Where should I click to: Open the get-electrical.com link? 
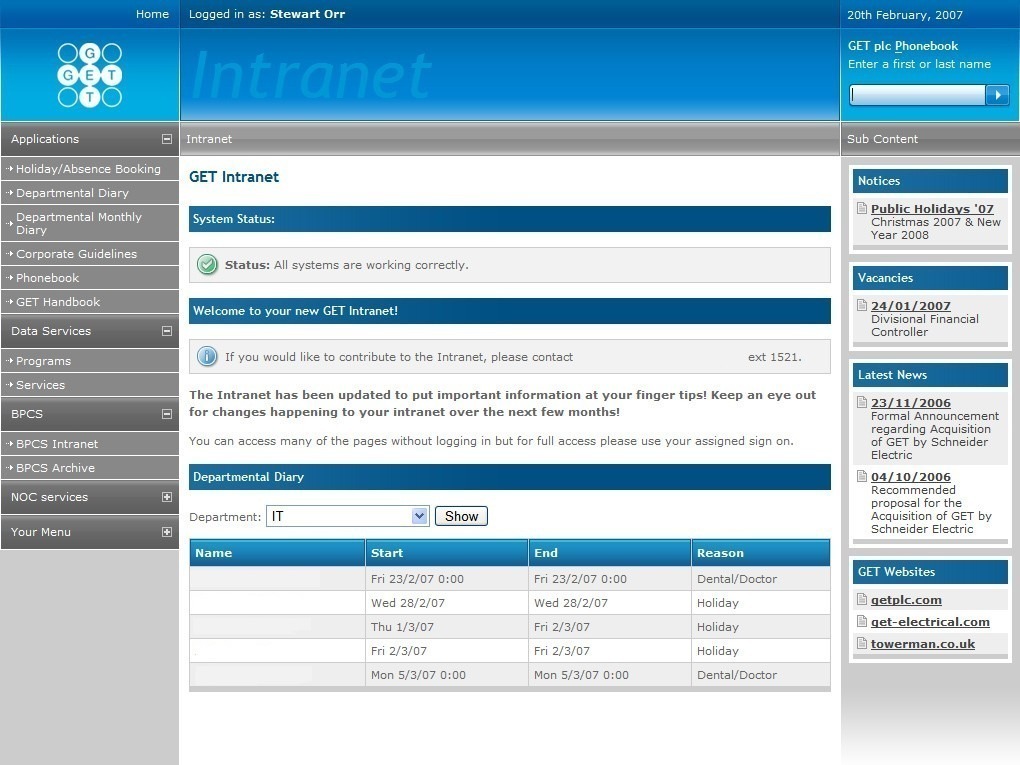tap(930, 622)
